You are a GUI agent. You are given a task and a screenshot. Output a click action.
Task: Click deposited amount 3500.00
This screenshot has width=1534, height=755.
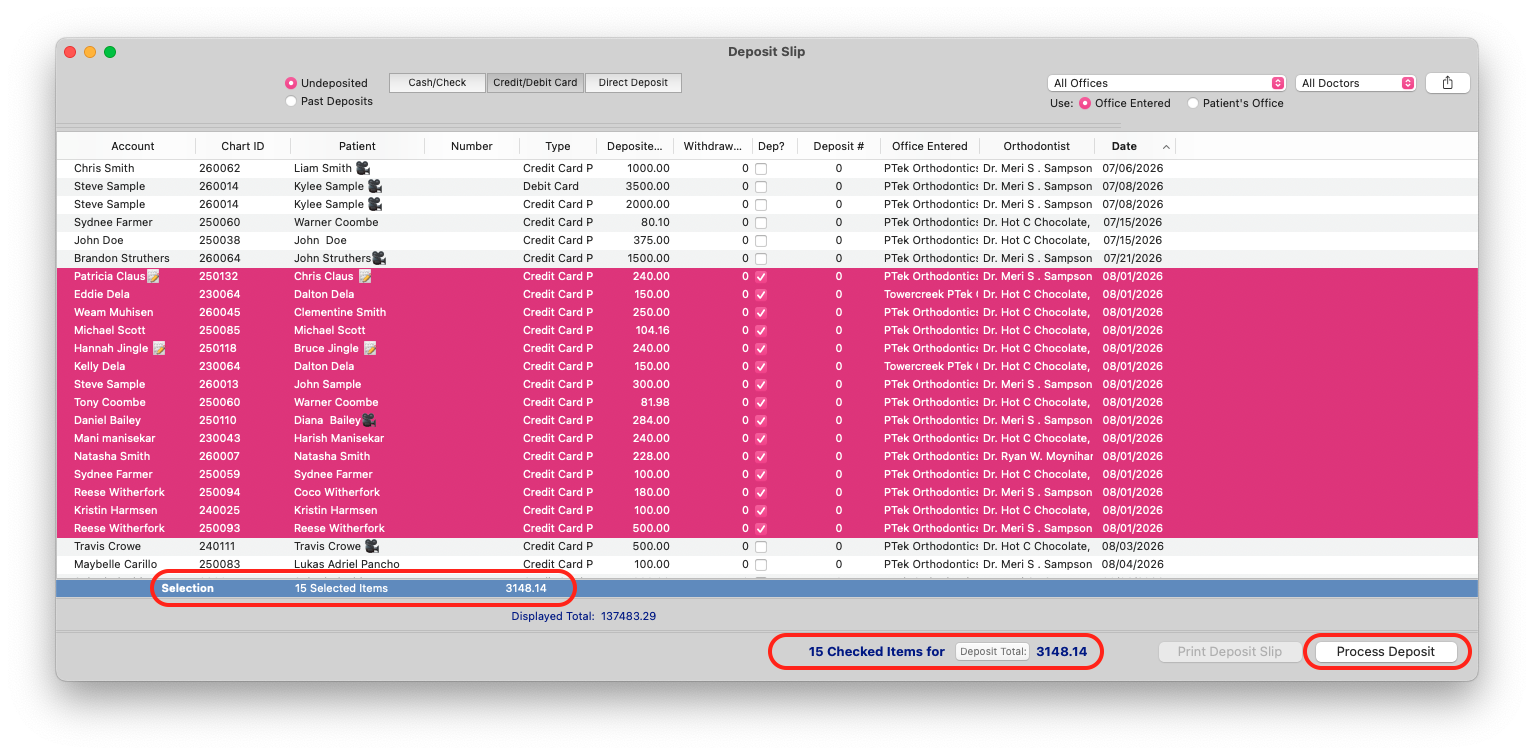pos(648,186)
